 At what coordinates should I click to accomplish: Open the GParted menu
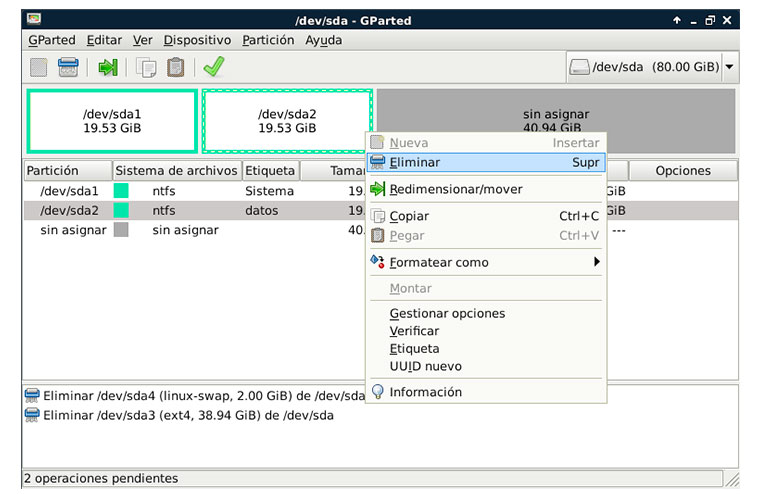point(52,40)
